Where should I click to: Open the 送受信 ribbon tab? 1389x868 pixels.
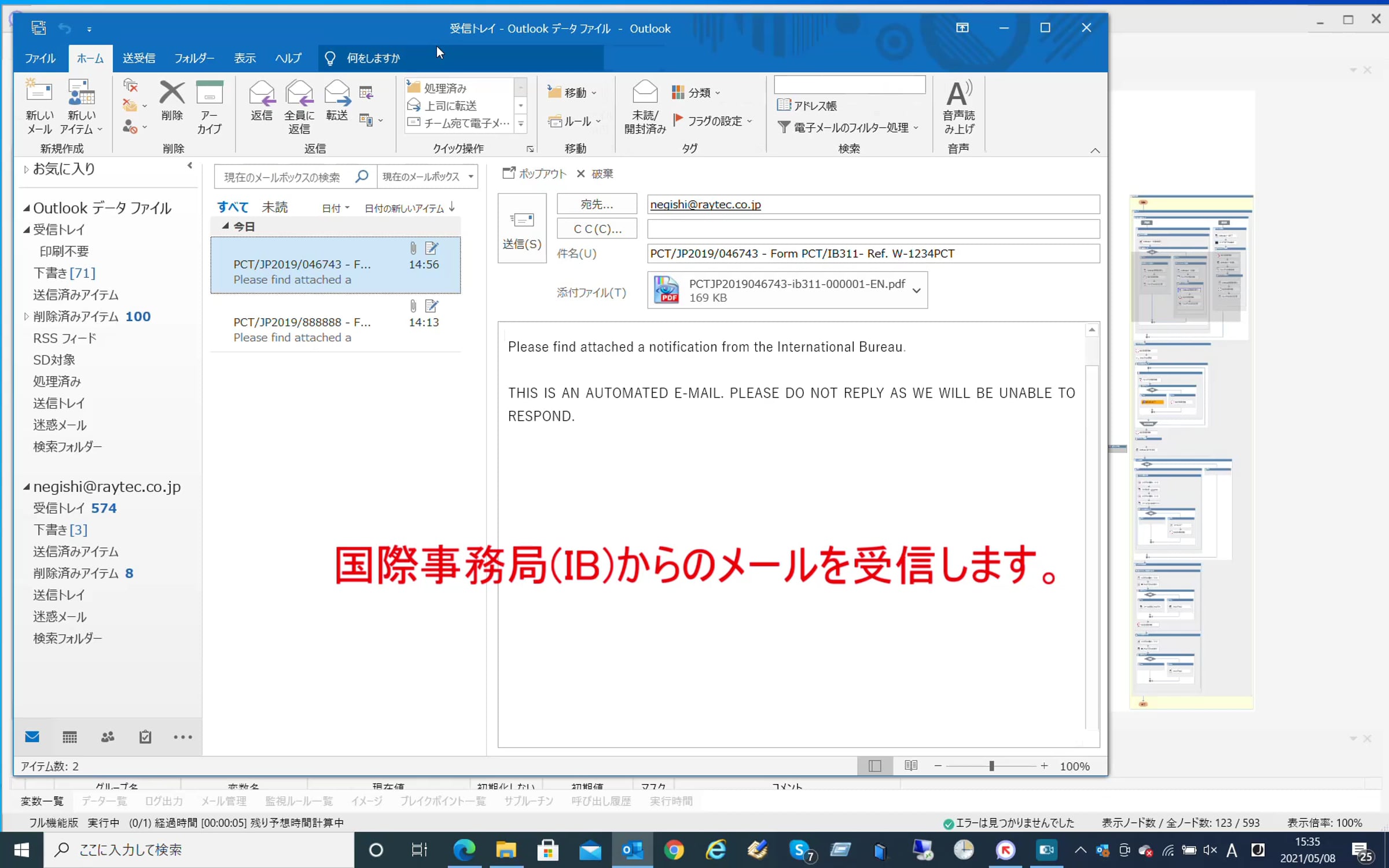(139, 58)
